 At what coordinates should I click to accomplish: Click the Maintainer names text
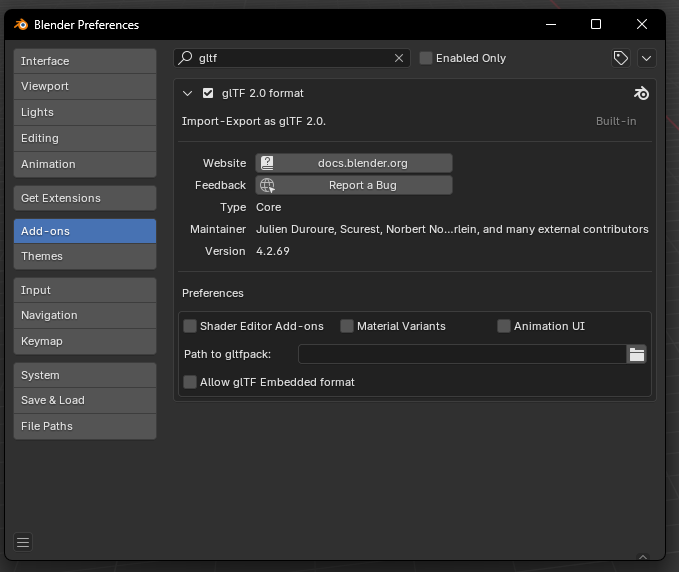click(452, 229)
